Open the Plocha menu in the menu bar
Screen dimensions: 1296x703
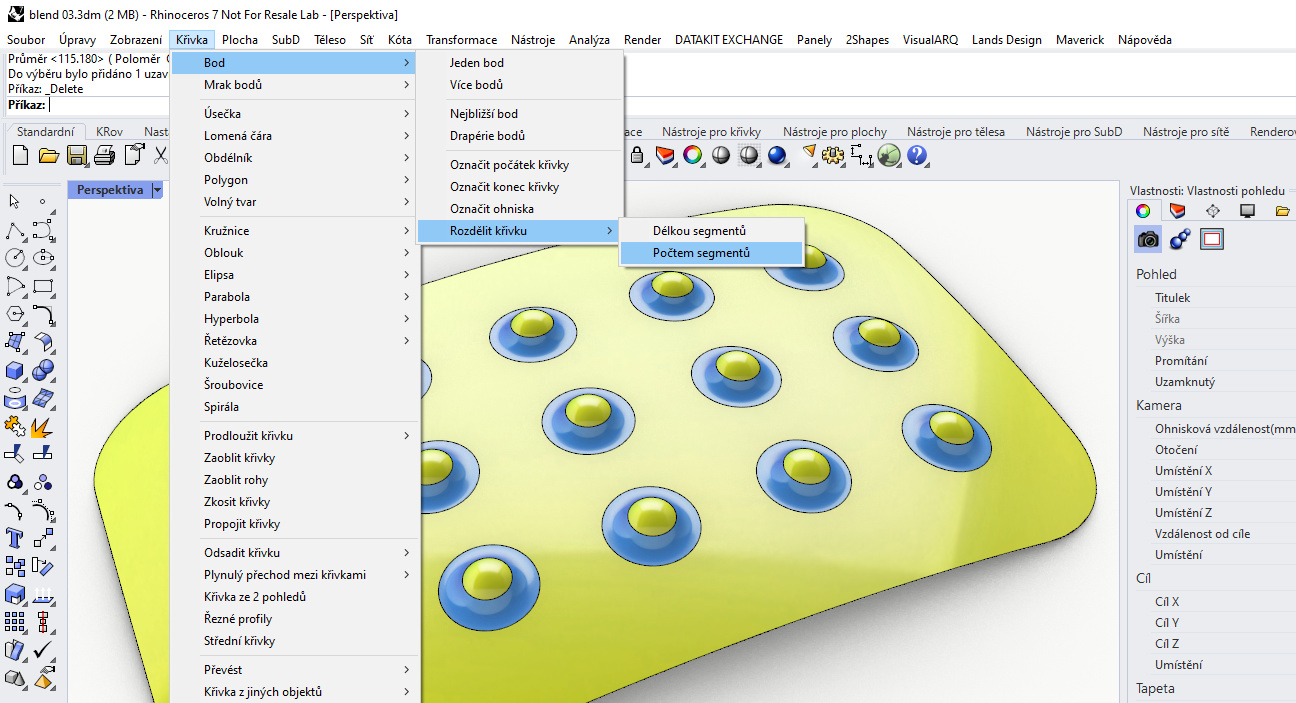tap(240, 40)
